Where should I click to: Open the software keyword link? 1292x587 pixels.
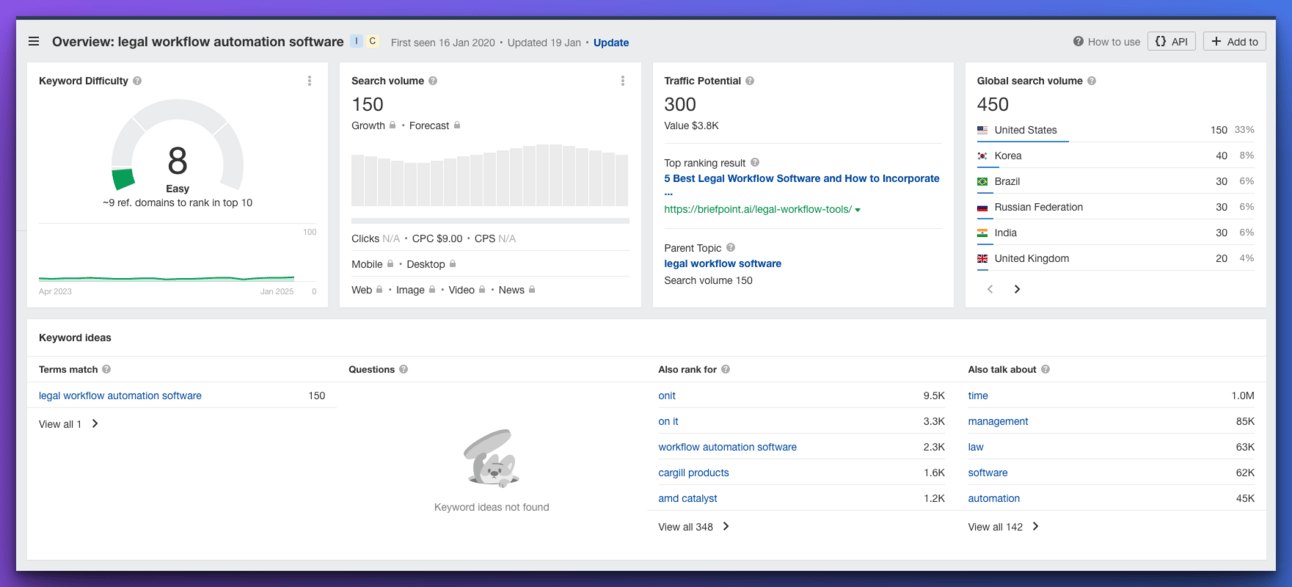pyautogui.click(x=988, y=473)
